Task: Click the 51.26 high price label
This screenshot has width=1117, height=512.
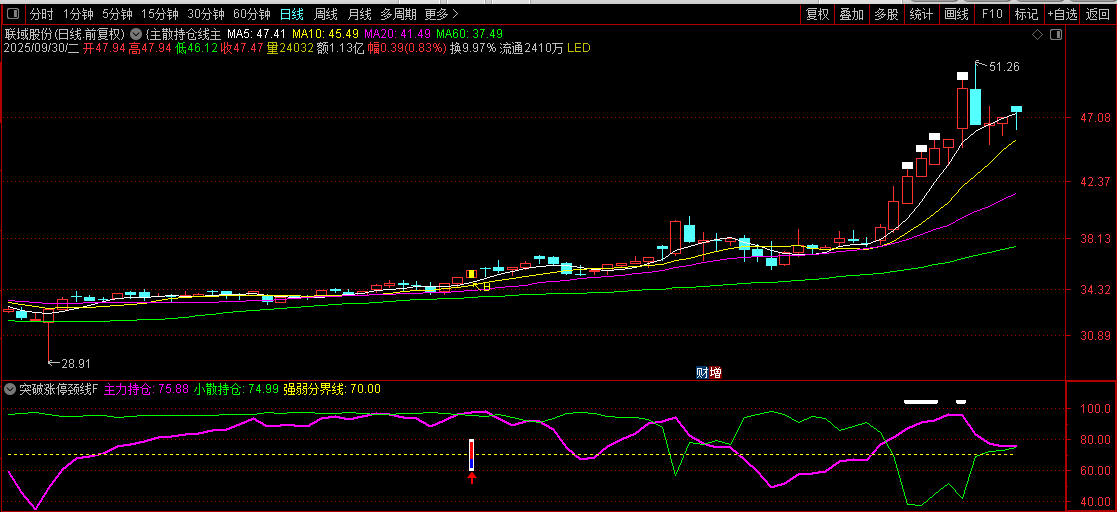Action: click(1004, 67)
